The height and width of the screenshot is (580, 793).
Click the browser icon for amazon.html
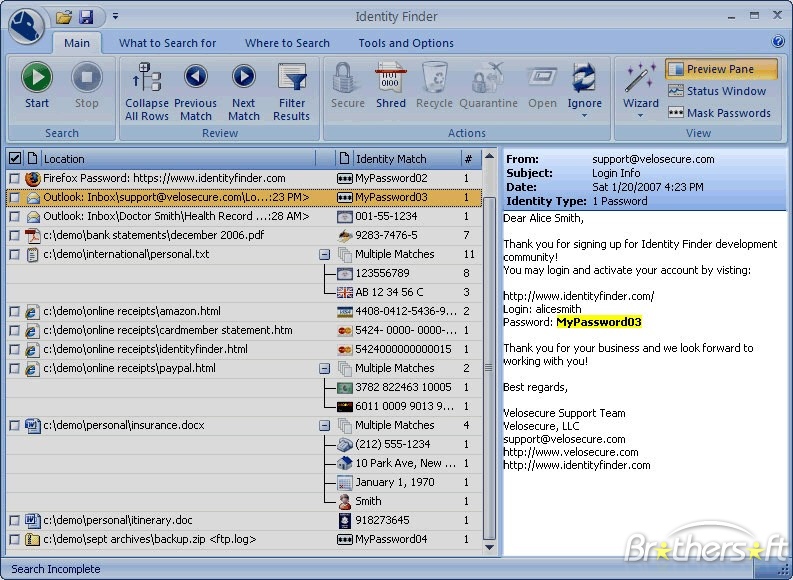(32, 311)
